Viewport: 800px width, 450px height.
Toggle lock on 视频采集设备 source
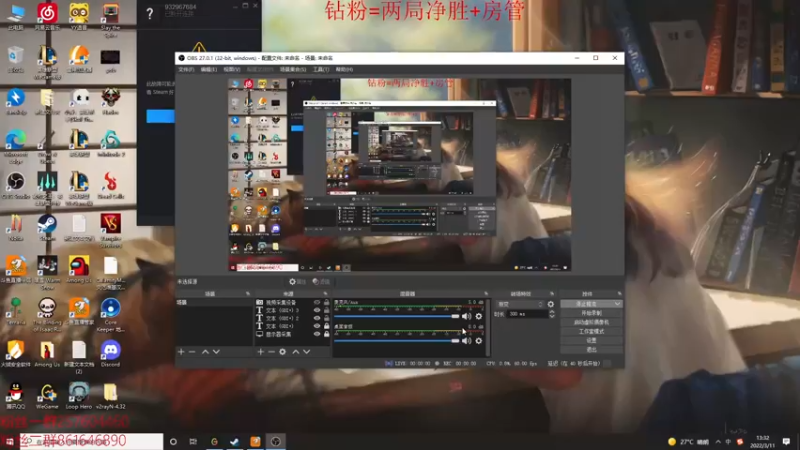(x=327, y=303)
